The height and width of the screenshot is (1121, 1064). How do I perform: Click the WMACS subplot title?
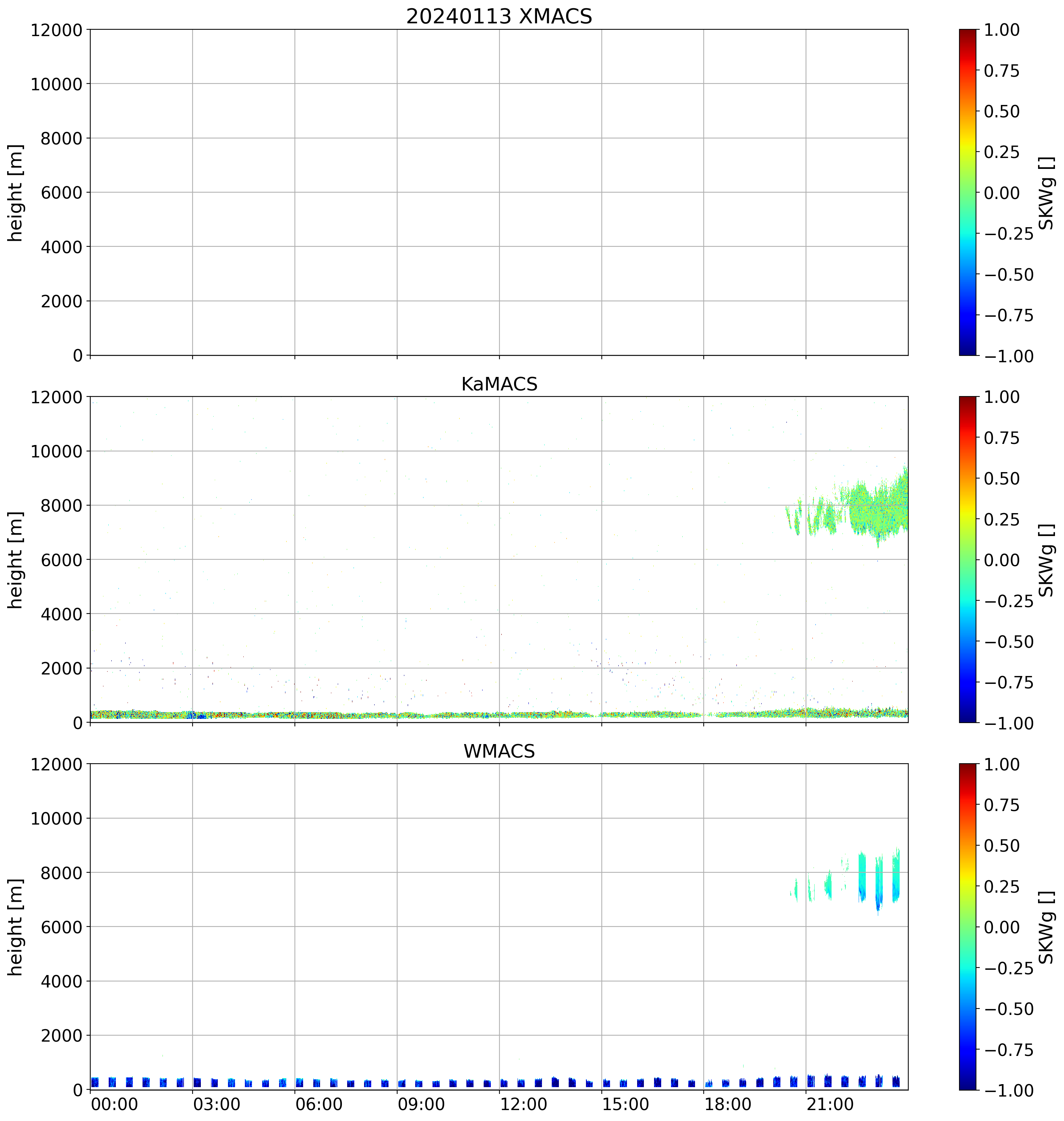tap(499, 751)
